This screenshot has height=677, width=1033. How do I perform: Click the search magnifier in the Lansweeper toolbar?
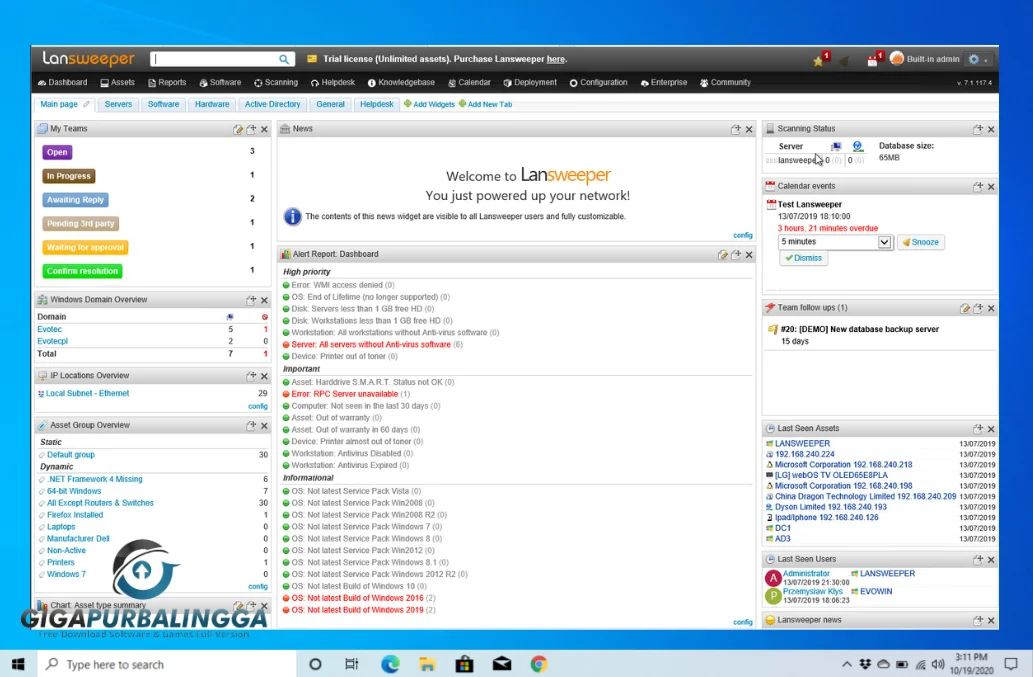click(x=283, y=58)
